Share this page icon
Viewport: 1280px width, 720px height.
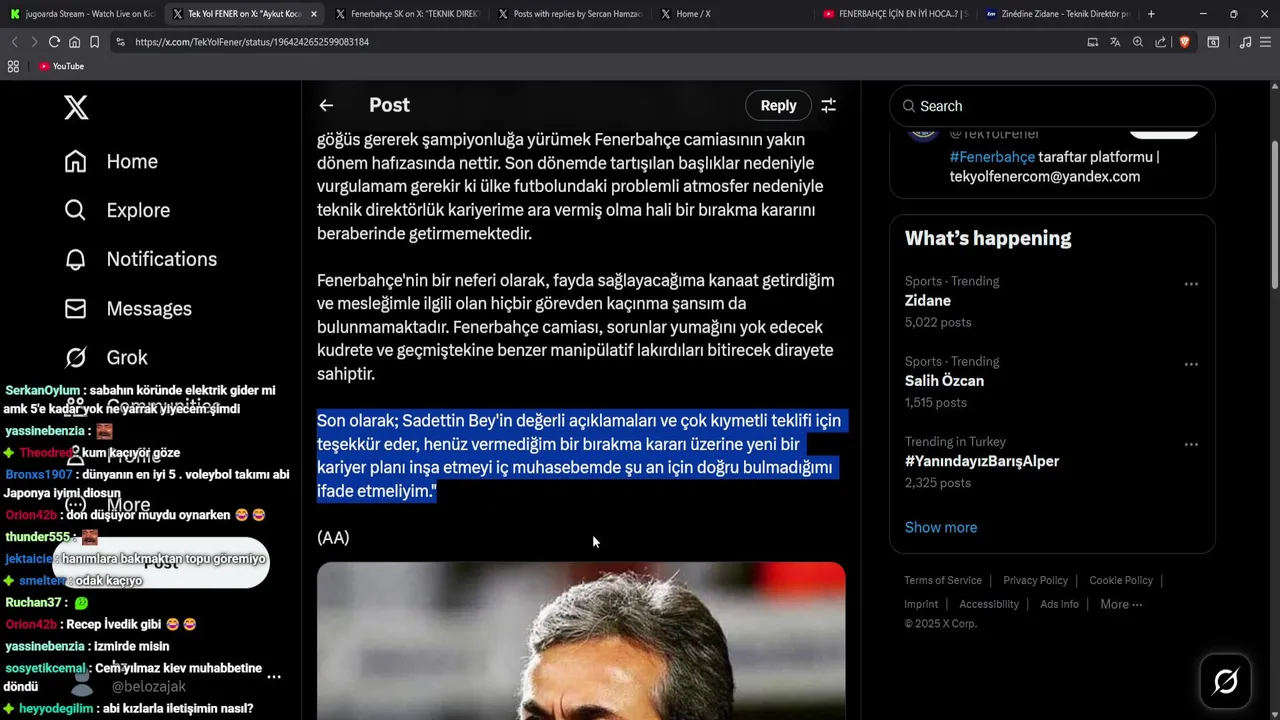[x=1160, y=42]
